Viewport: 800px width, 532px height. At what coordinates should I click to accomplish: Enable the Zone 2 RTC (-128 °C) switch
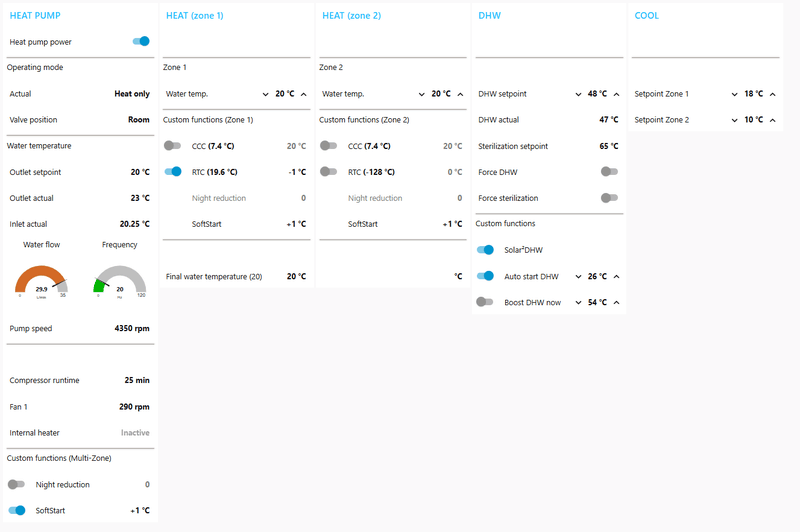pyautogui.click(x=329, y=172)
